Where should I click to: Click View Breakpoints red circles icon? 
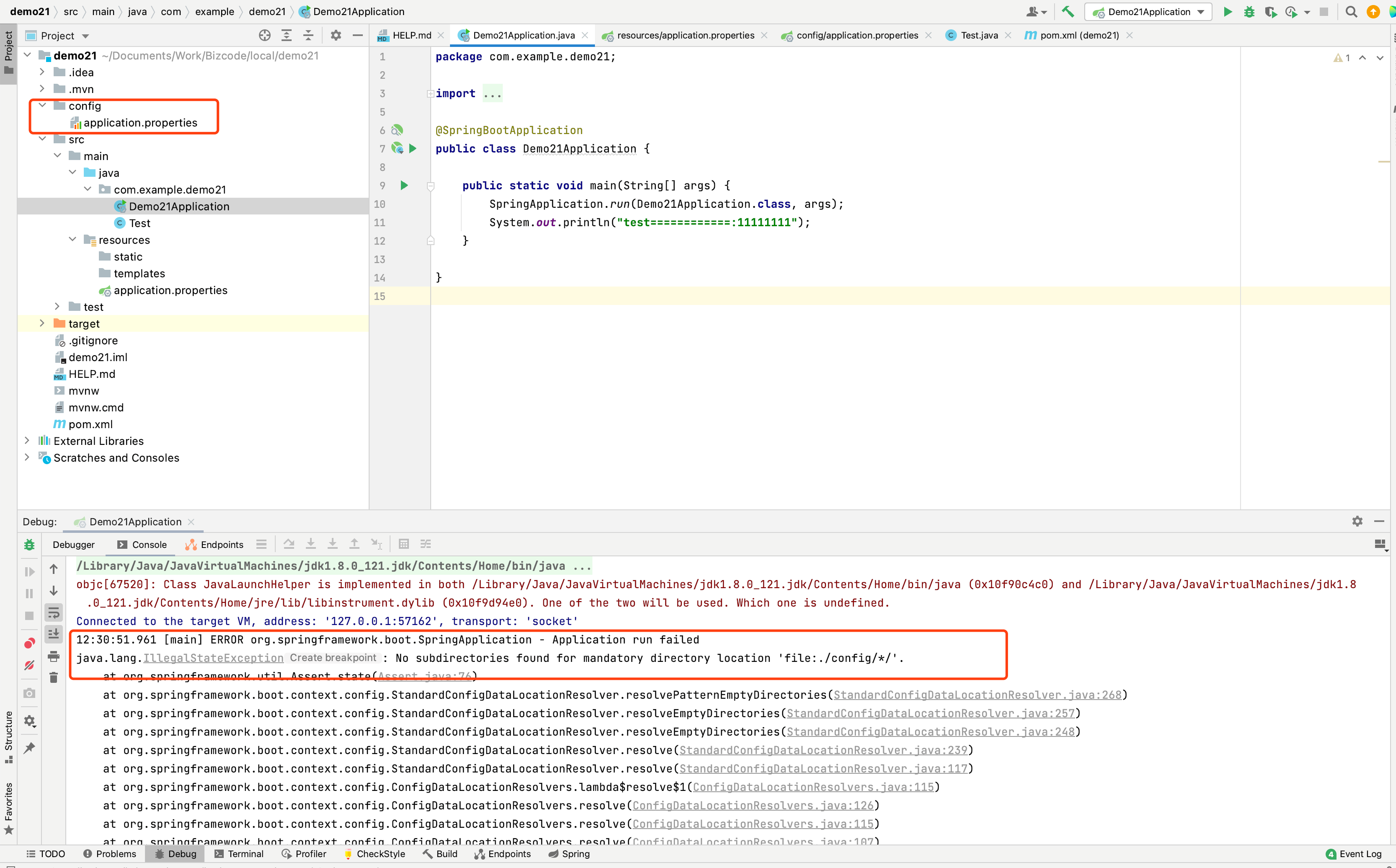[29, 643]
